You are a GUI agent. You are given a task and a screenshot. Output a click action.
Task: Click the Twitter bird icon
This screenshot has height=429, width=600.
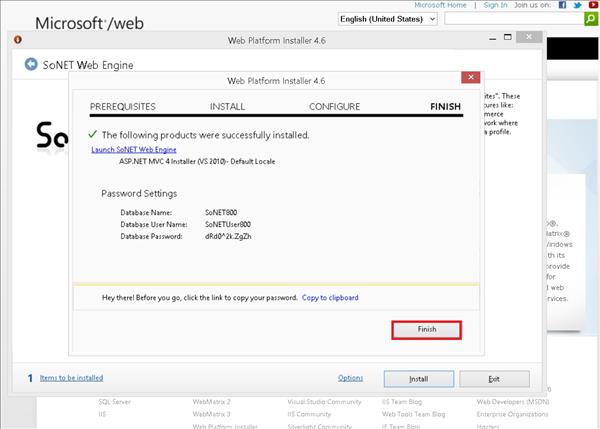coord(577,5)
